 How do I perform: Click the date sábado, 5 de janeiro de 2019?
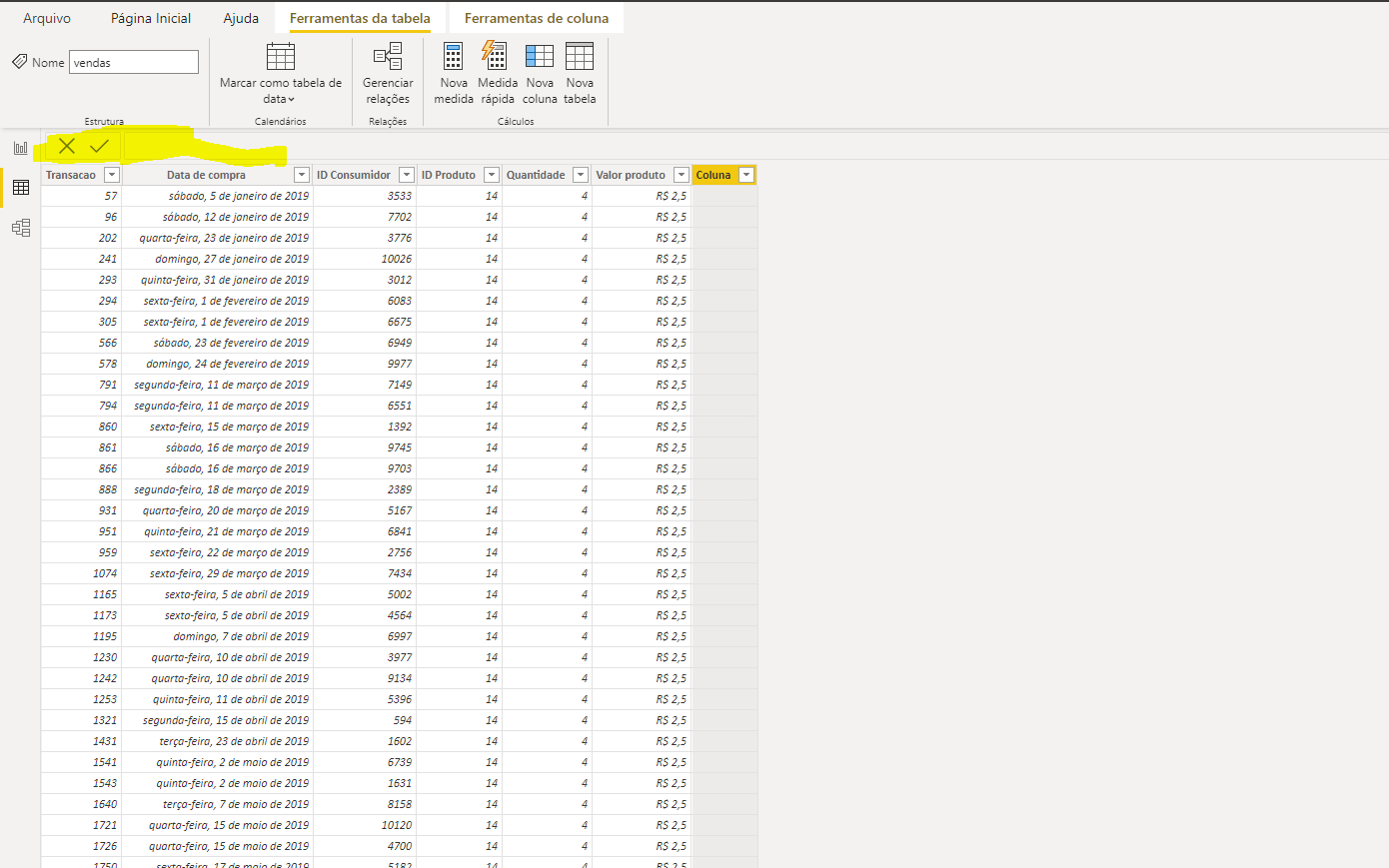[x=217, y=196]
